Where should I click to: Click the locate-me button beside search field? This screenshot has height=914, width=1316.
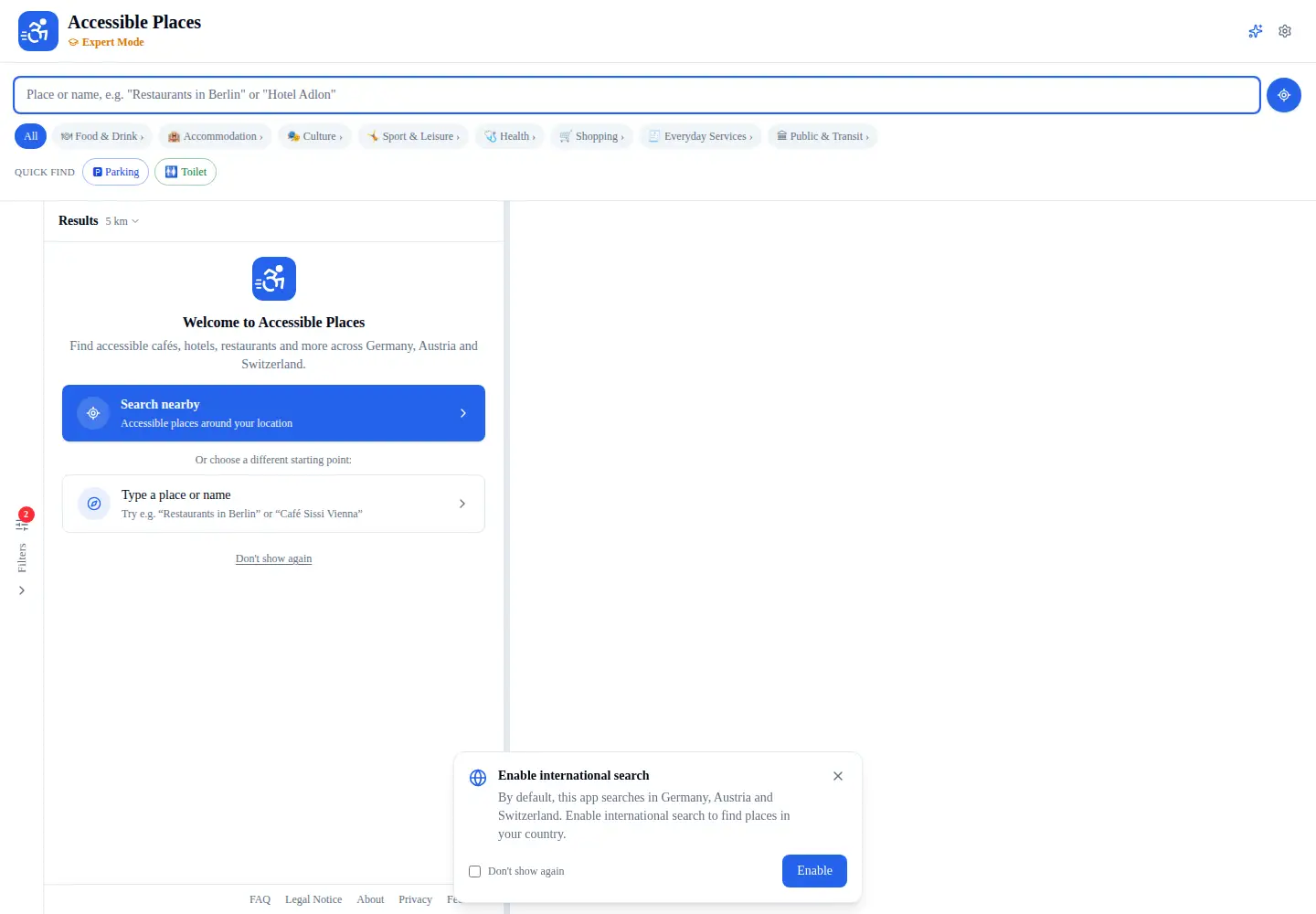click(x=1284, y=95)
